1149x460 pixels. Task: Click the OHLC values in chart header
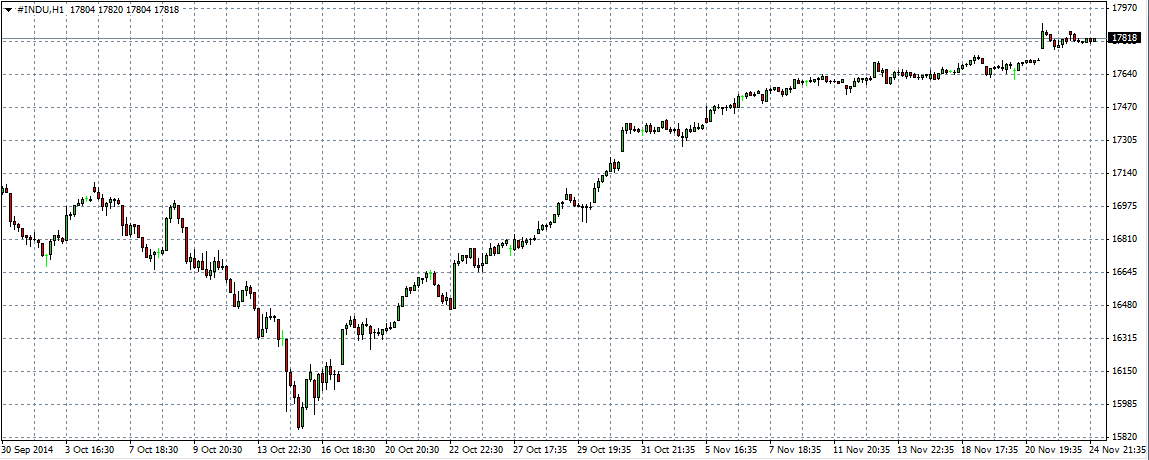[x=125, y=9]
